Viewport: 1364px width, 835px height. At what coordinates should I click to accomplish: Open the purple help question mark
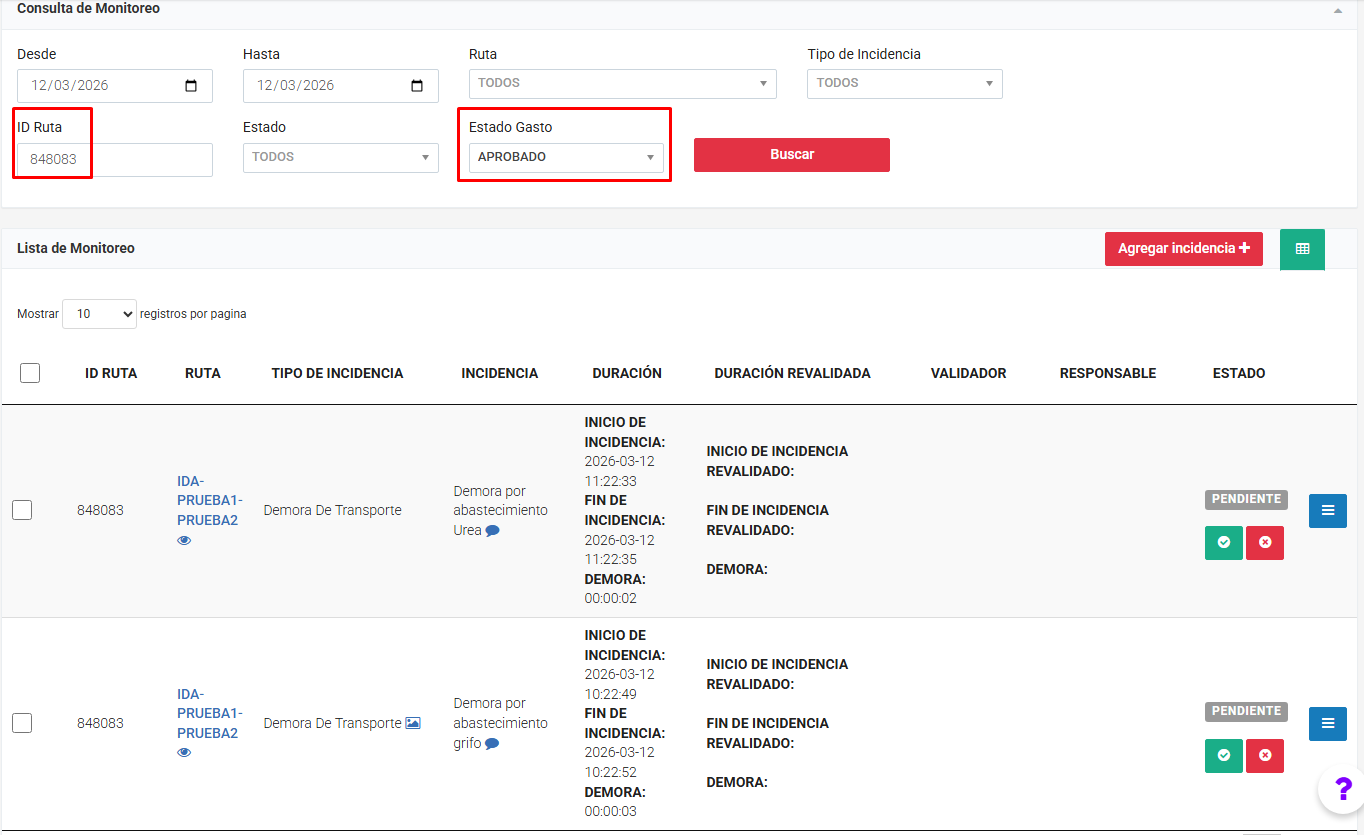click(x=1343, y=789)
